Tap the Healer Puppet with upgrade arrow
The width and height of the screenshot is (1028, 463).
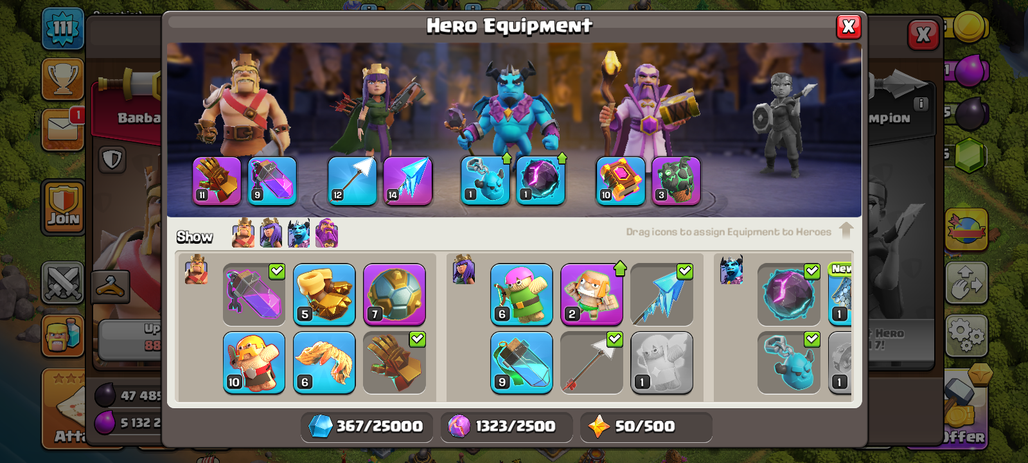591,294
